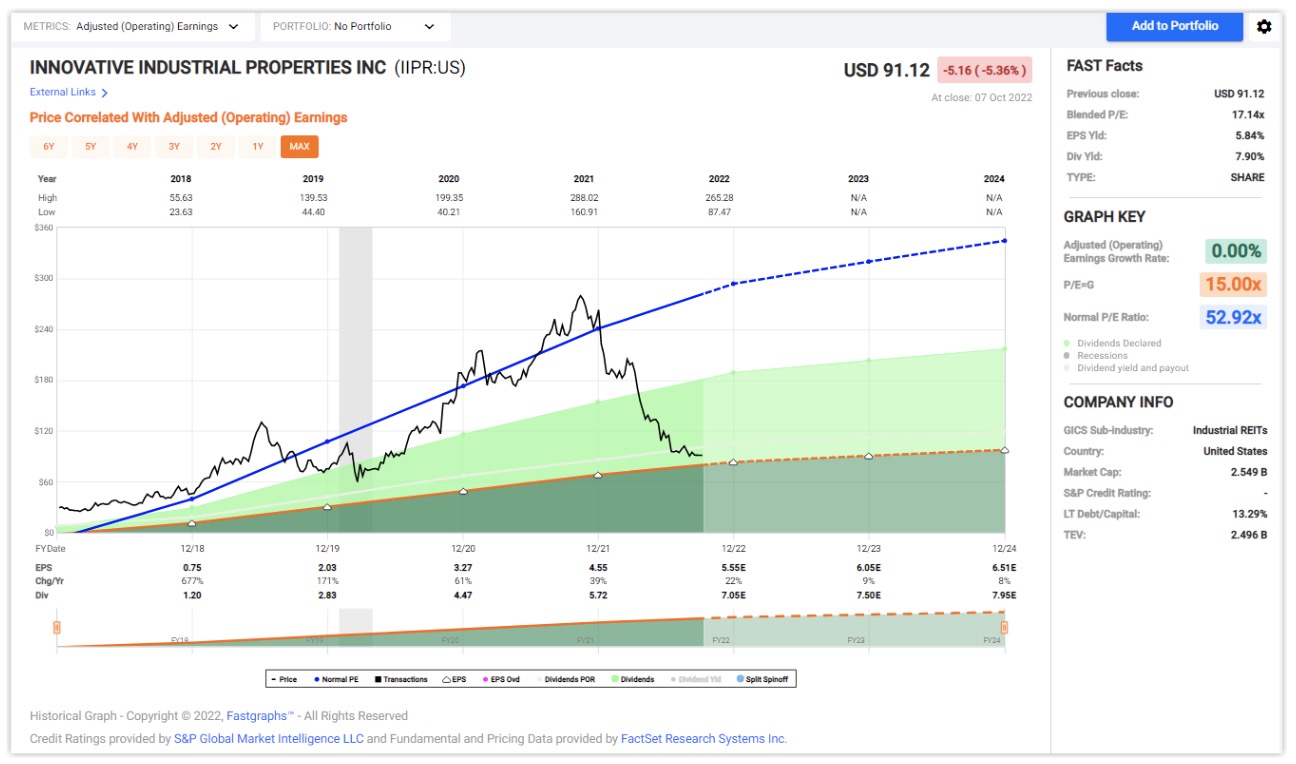Open the PORTFOLIO dropdown
Image resolution: width=1296 pixels, height=764 pixels.
pos(355,27)
